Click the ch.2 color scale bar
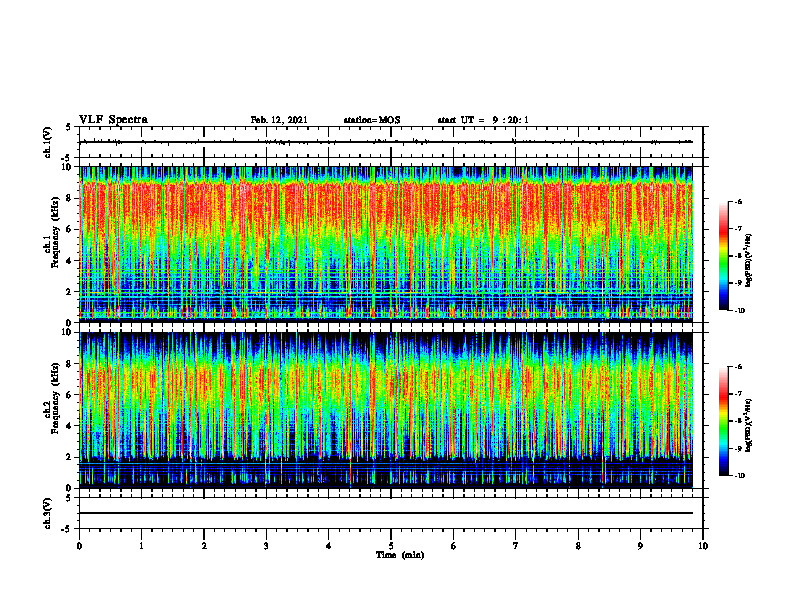 723,421
